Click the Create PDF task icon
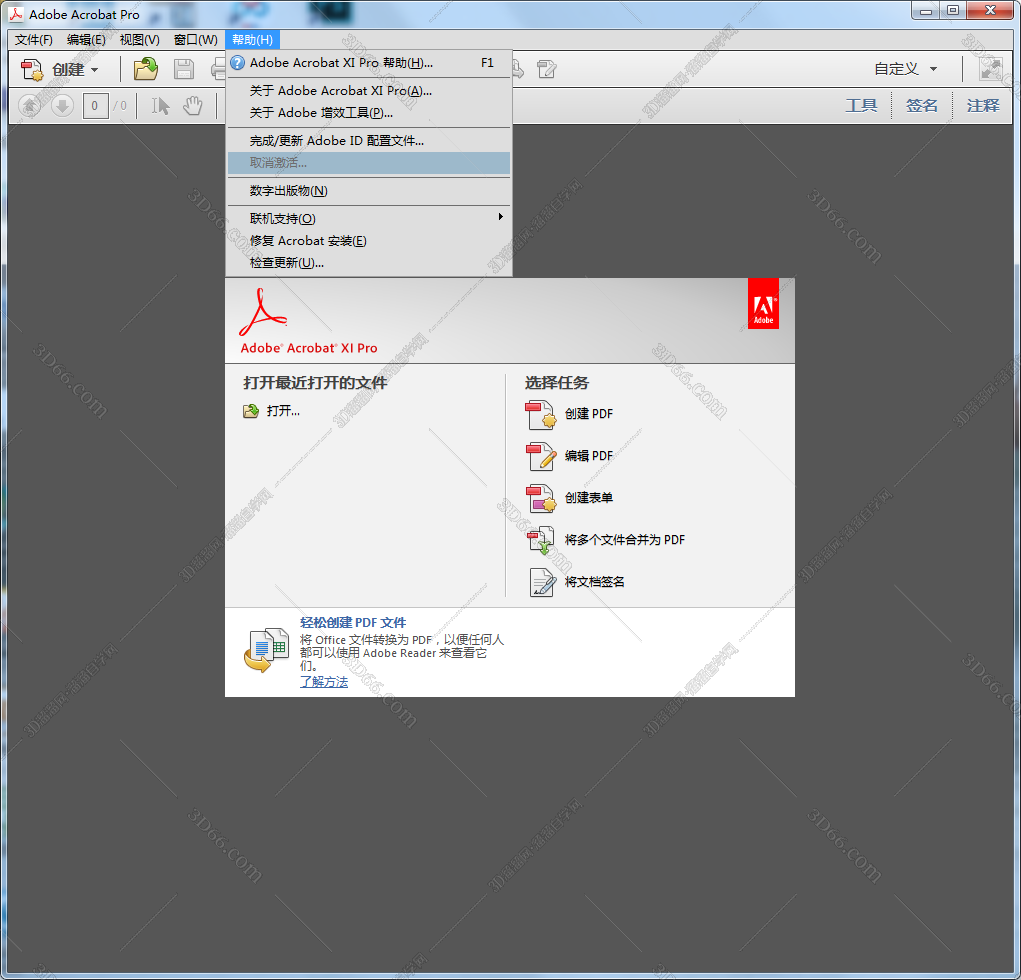1021x980 pixels. click(540, 415)
